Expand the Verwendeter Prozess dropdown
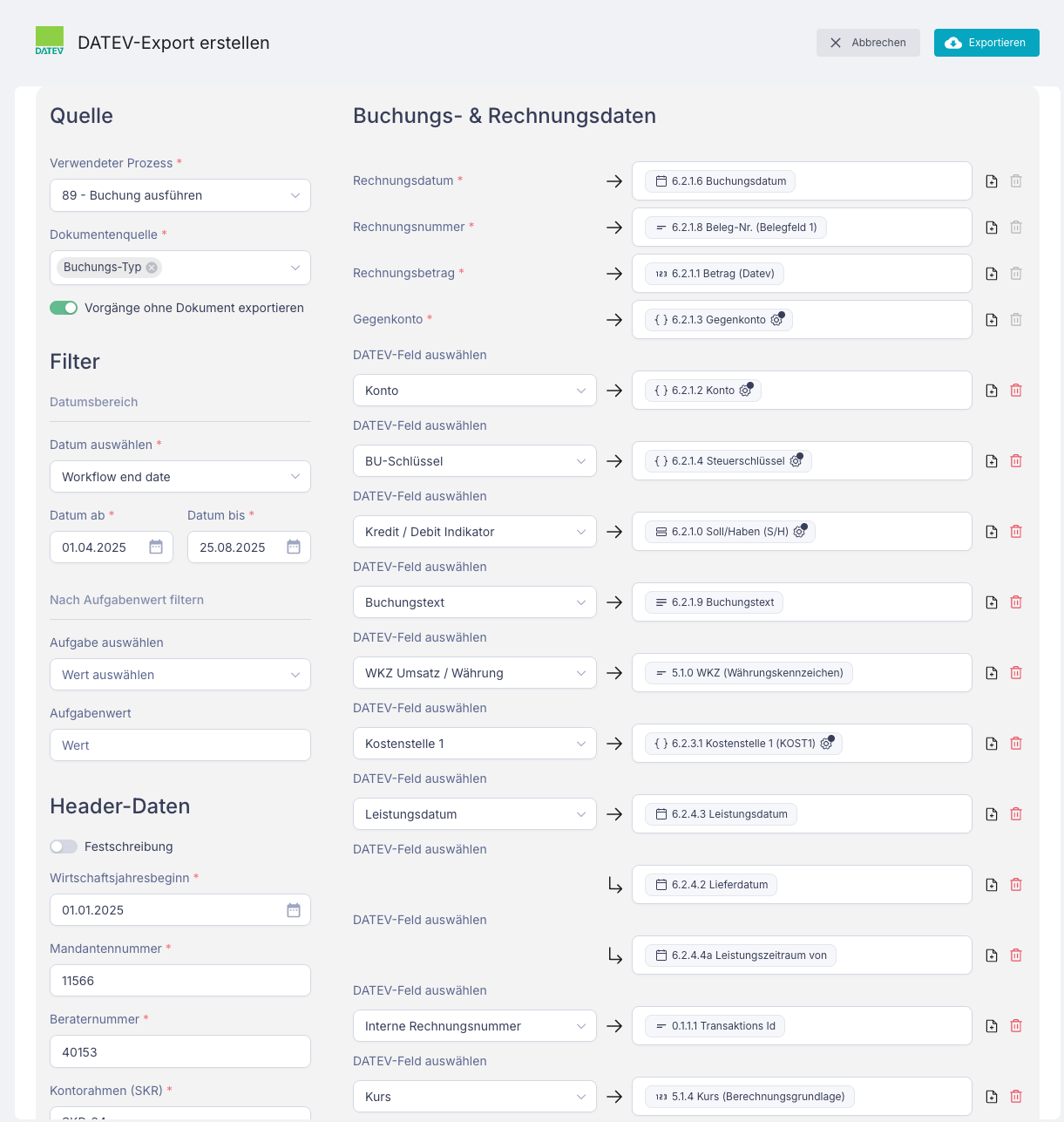The image size is (1064, 1122). point(180,195)
